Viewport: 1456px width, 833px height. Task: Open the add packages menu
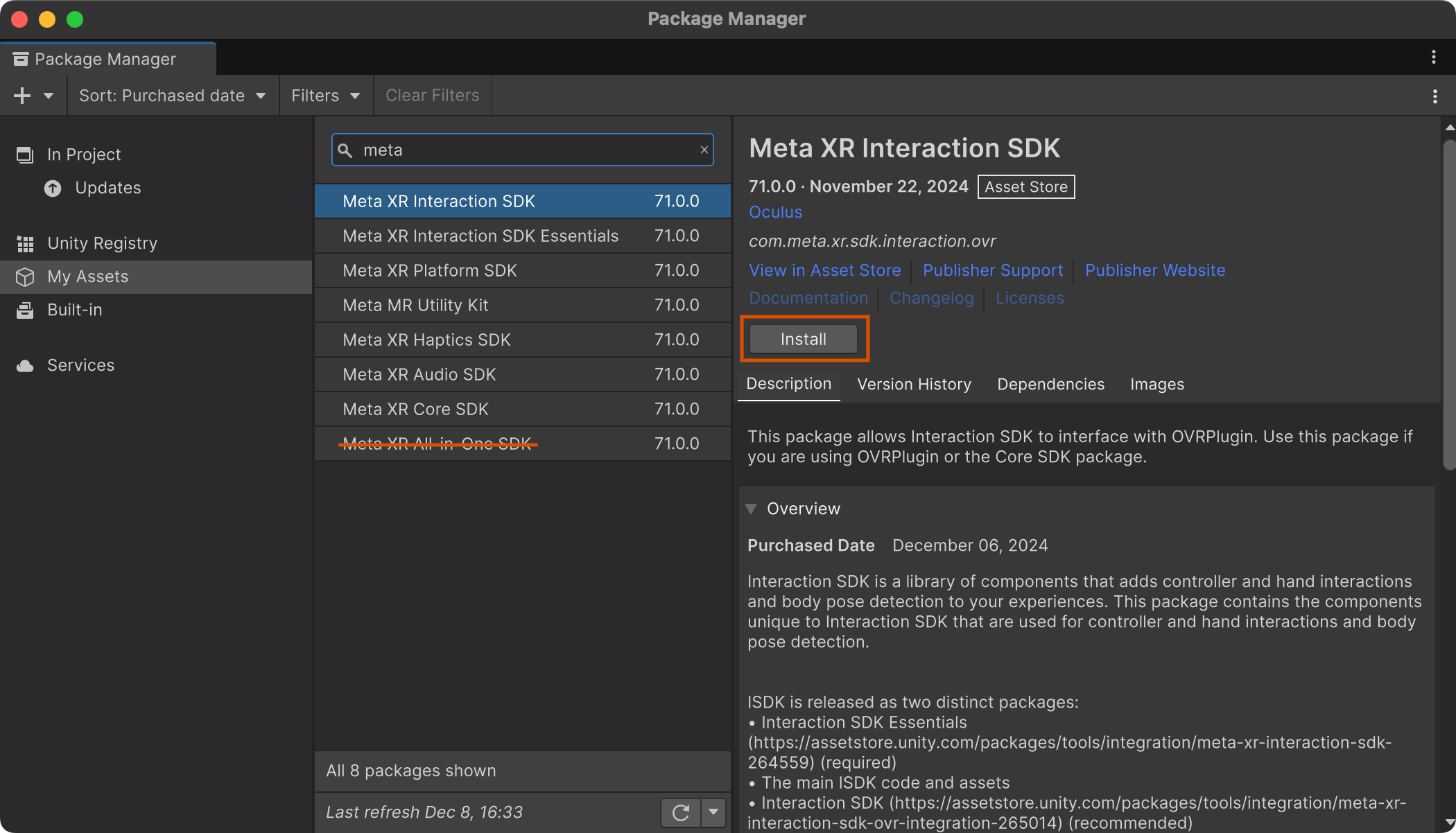[21, 96]
